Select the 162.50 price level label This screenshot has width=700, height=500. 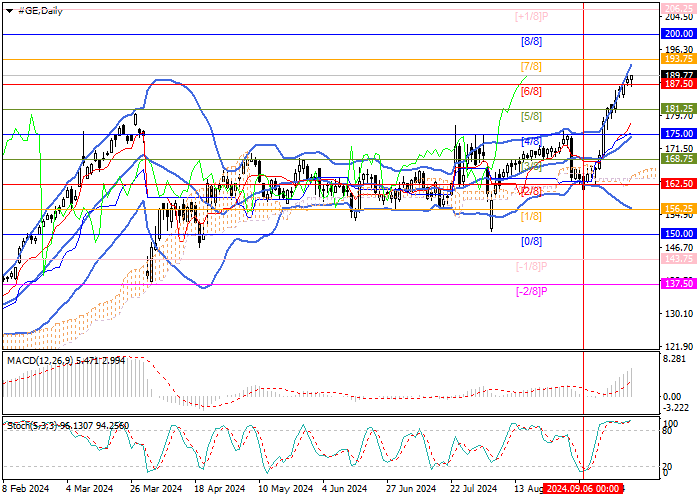click(x=679, y=184)
